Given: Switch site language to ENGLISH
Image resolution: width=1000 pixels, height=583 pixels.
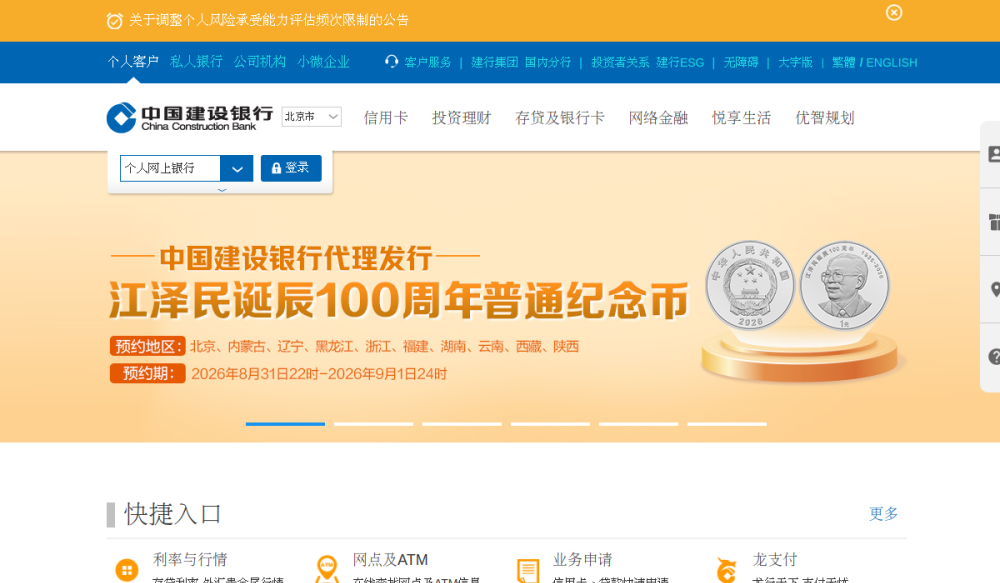Looking at the screenshot, I should point(892,63).
